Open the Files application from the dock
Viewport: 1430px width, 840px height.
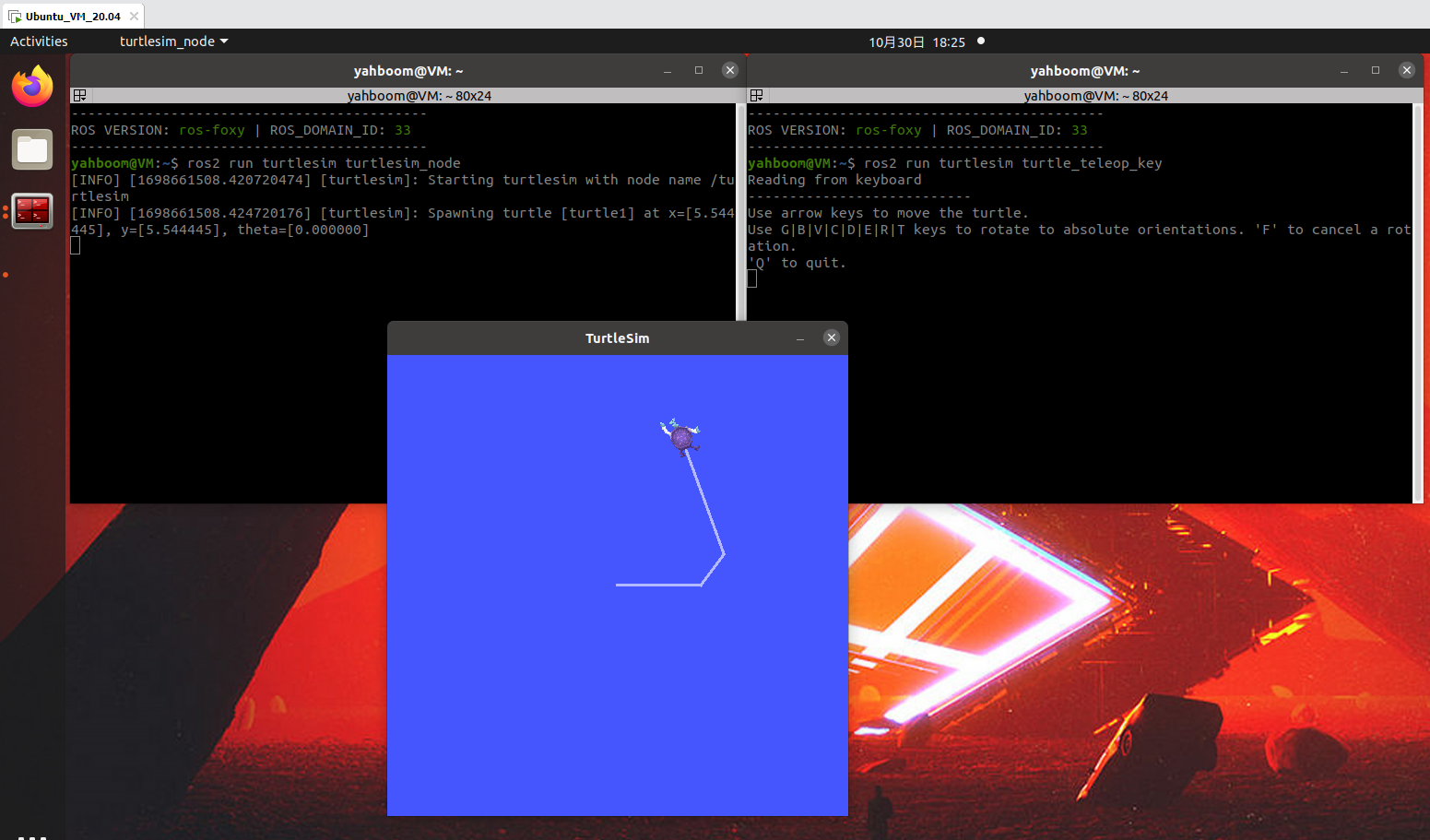point(31,148)
